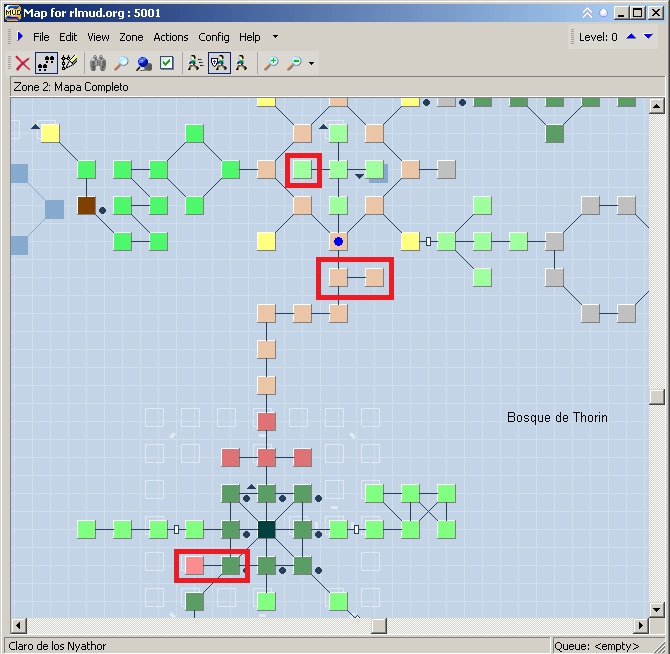The width and height of the screenshot is (670, 654).
Task: Expand the toolbar options dropdown arrow
Action: [312, 64]
